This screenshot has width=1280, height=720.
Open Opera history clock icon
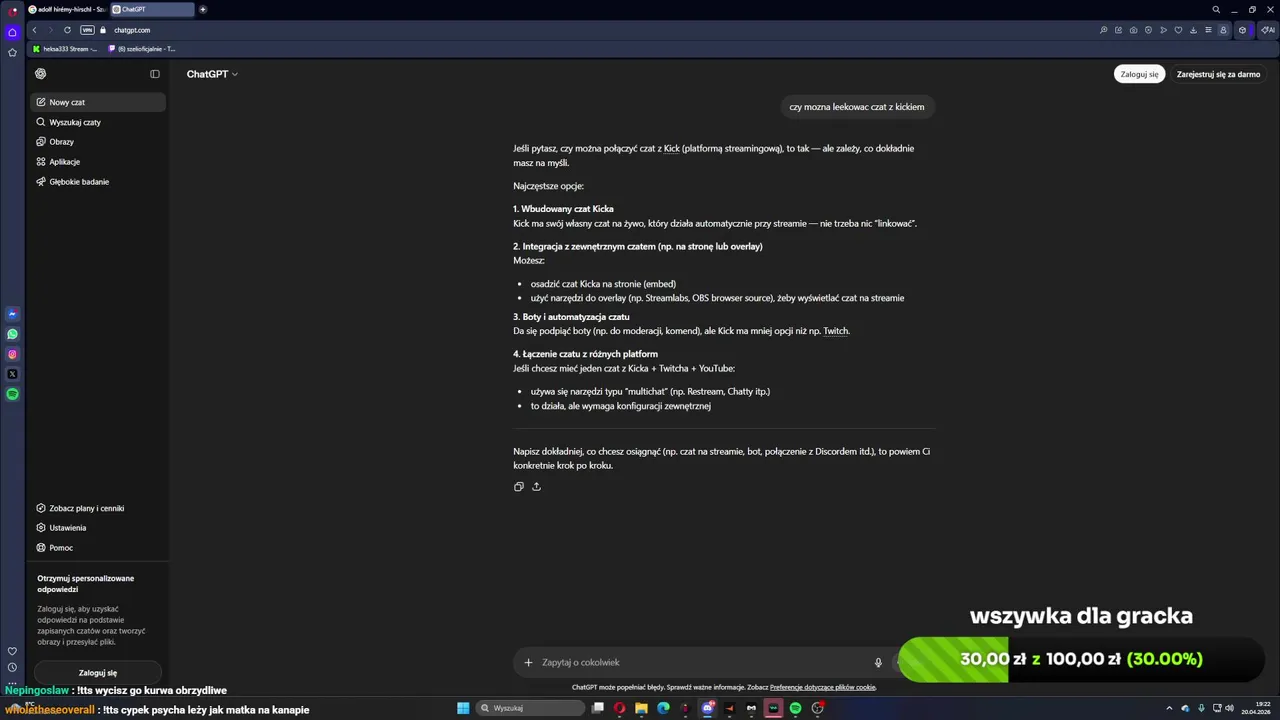click(x=12, y=667)
